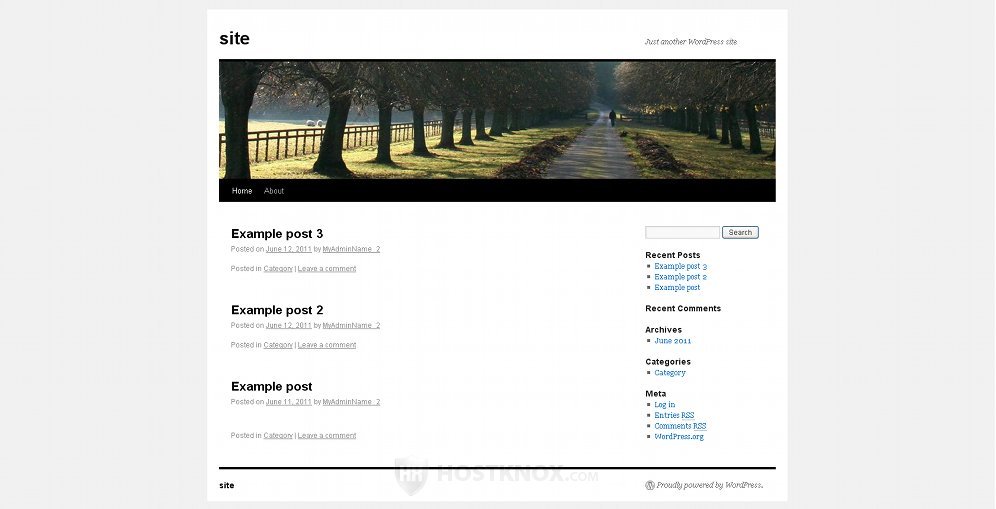Click June 12, 2011 date under Example post 3
The image size is (996, 509).
[288, 249]
